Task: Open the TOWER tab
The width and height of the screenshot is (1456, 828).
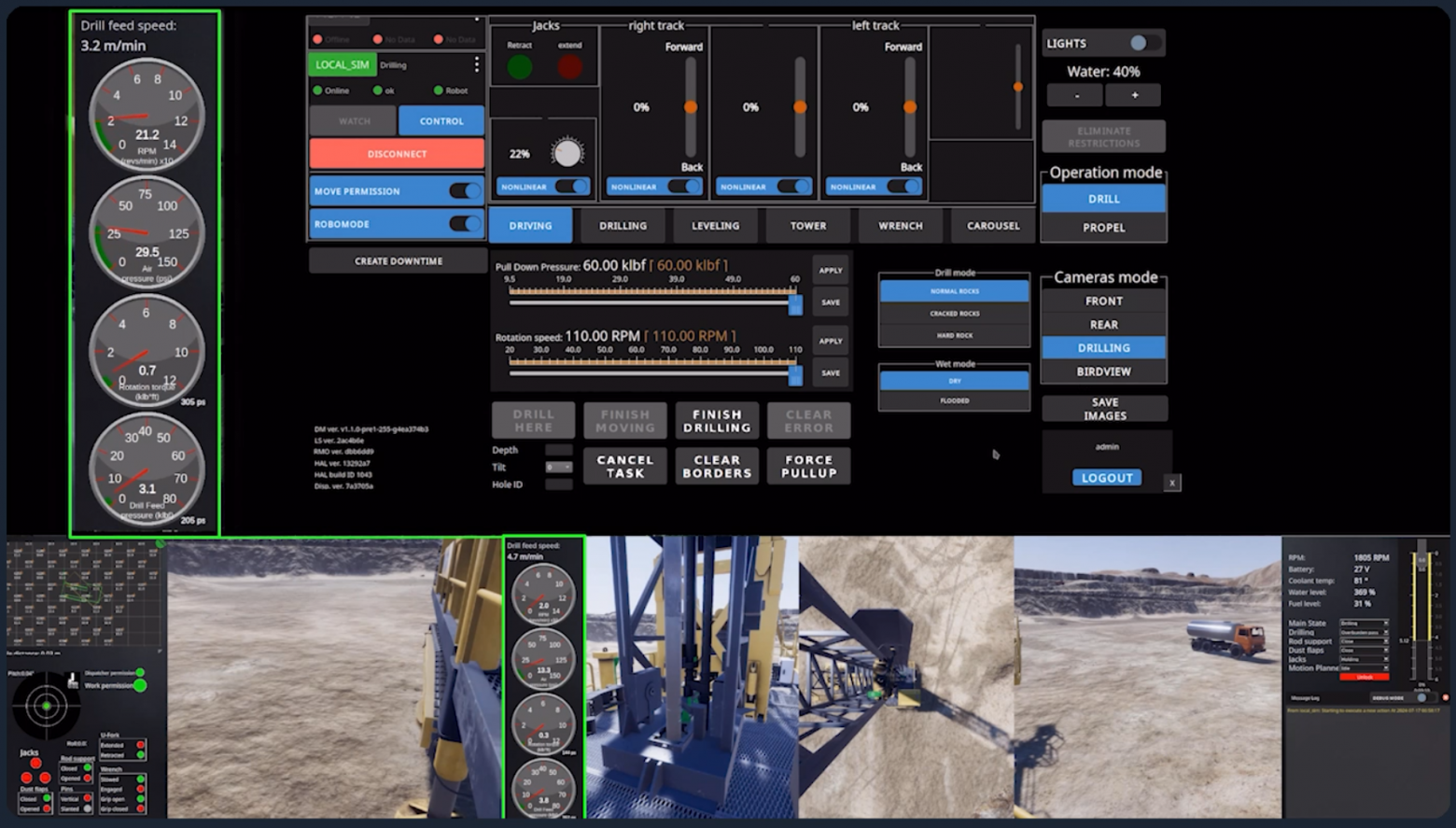Action: tap(807, 226)
